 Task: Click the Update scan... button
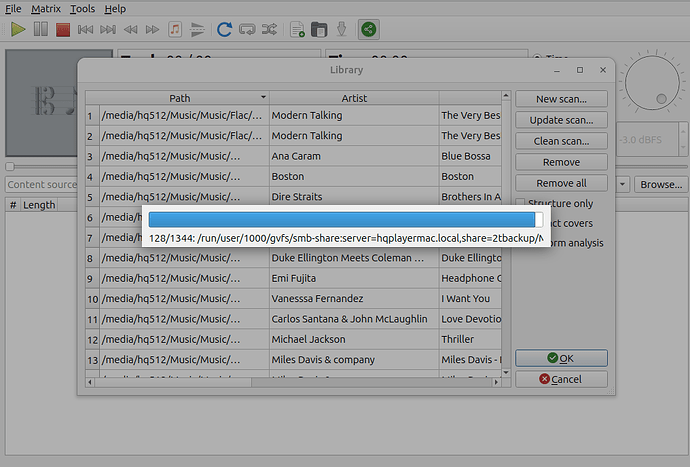click(x=561, y=120)
